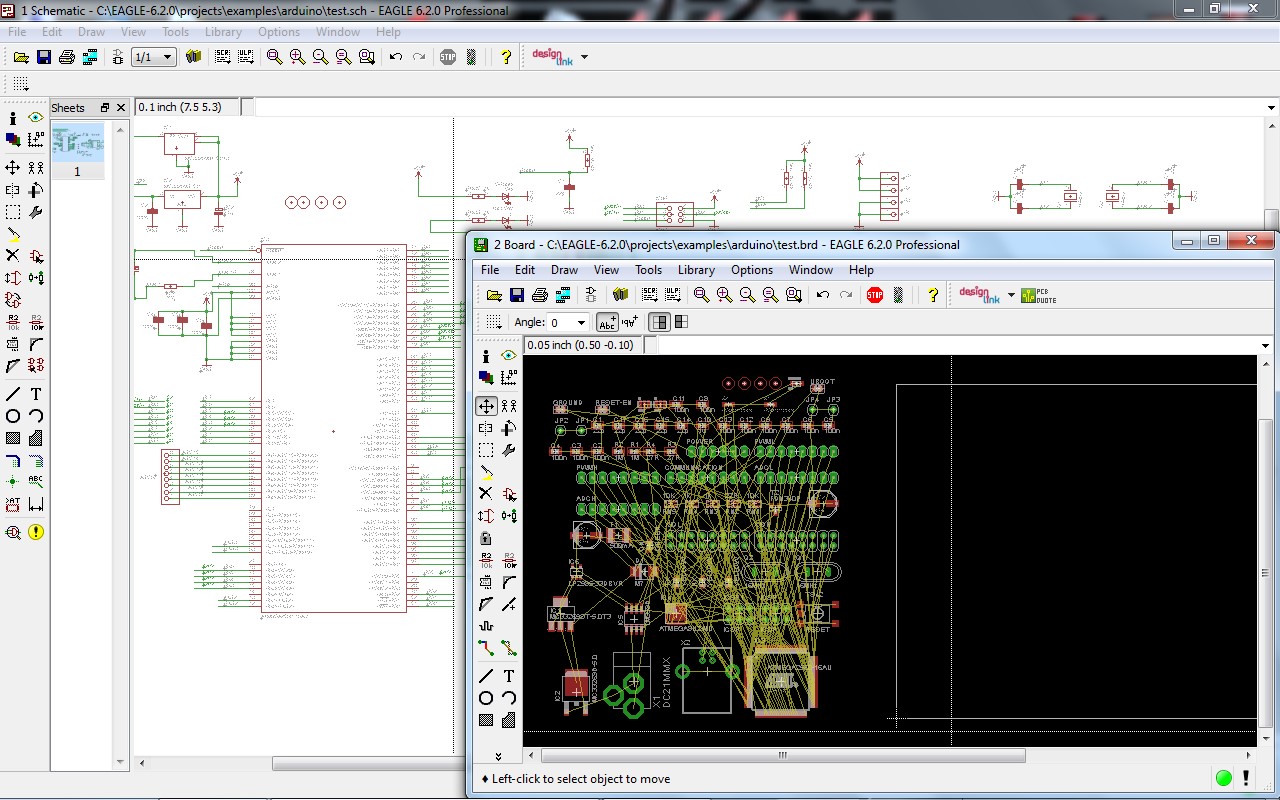The image size is (1280, 800).
Task: Select the Text tool in Board palette
Action: (x=509, y=676)
